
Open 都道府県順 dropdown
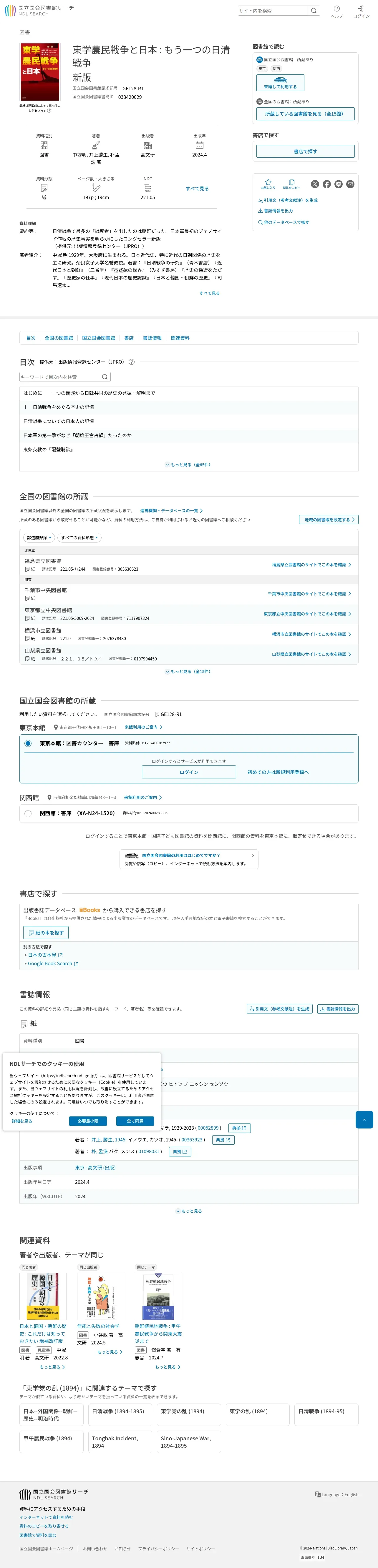[39, 537]
